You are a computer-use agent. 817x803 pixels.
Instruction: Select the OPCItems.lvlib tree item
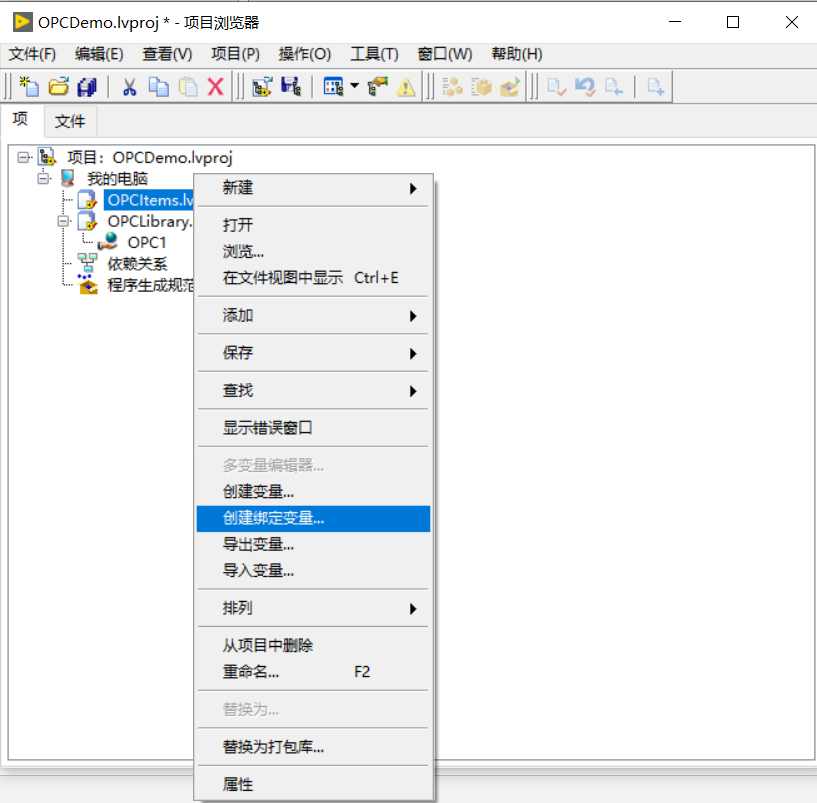pyautogui.click(x=150, y=200)
